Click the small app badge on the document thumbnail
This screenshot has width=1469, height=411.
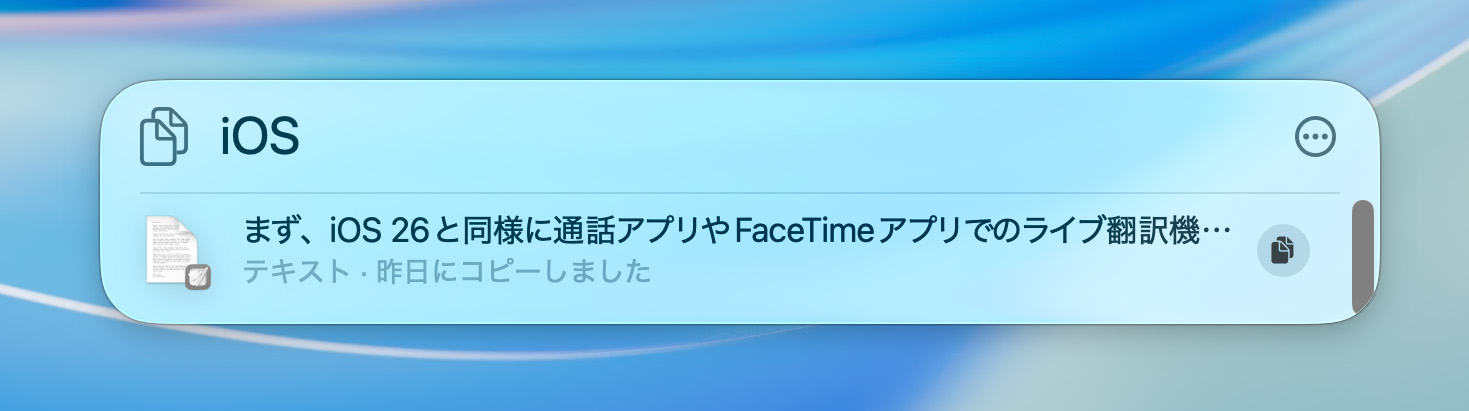[197, 277]
